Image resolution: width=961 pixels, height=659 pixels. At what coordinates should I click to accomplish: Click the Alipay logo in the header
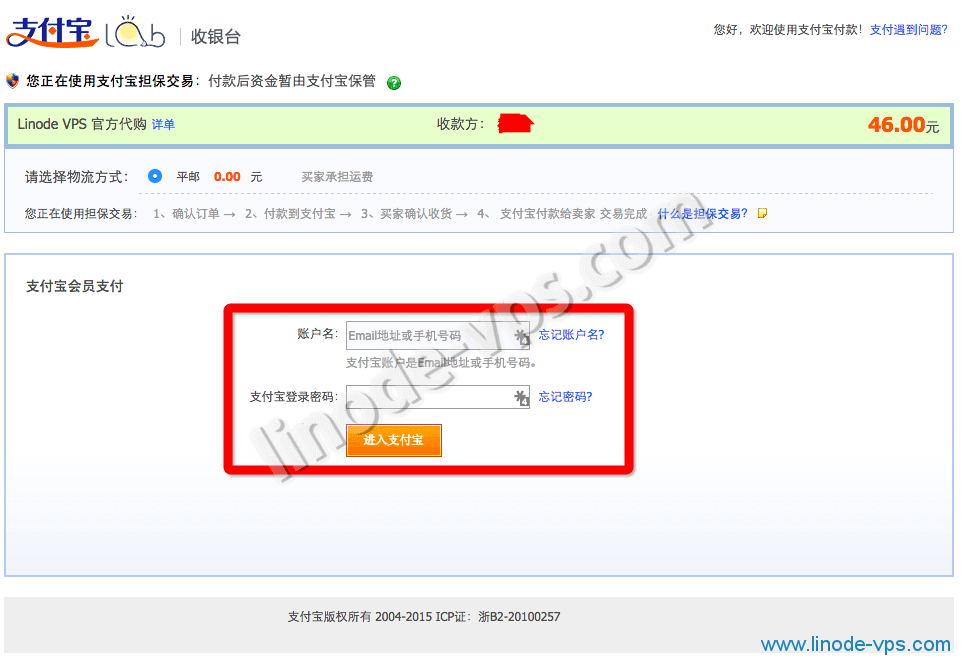tap(53, 32)
